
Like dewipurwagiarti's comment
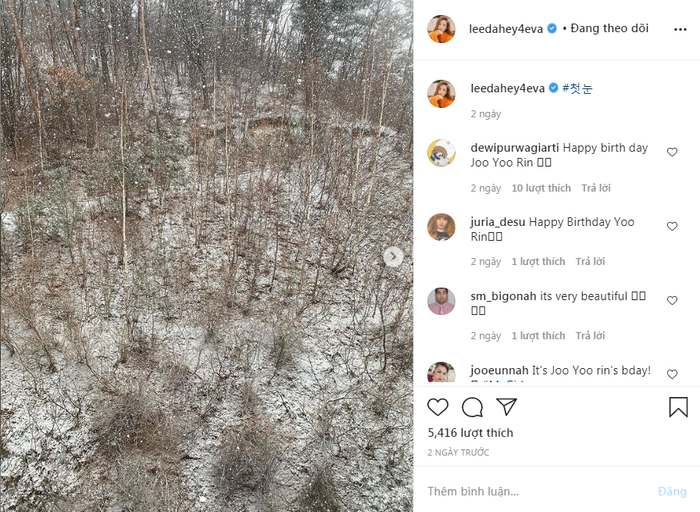tap(672, 153)
